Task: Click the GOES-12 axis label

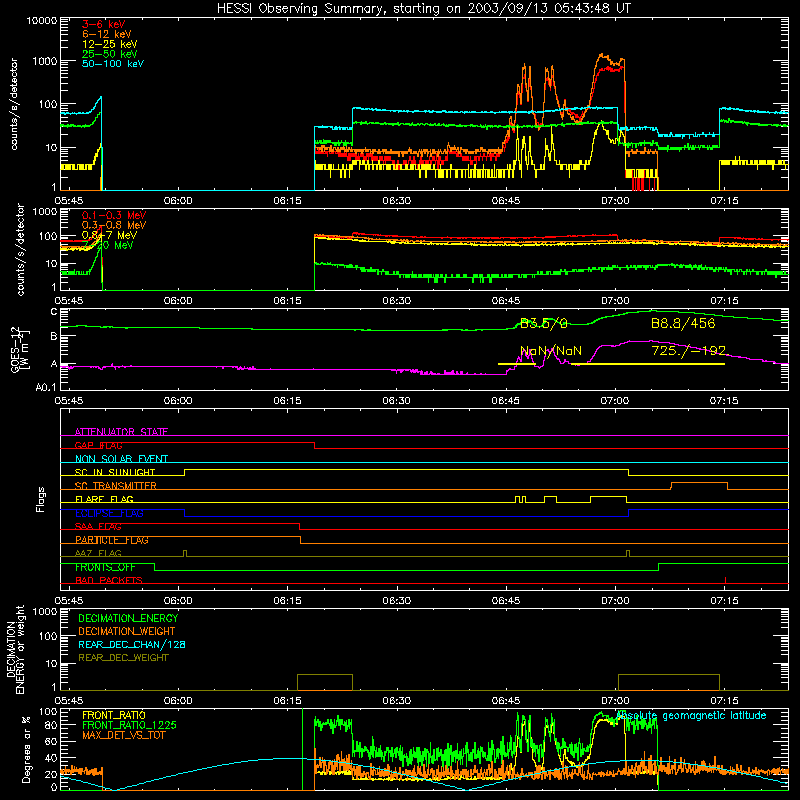Action: click(x=19, y=349)
